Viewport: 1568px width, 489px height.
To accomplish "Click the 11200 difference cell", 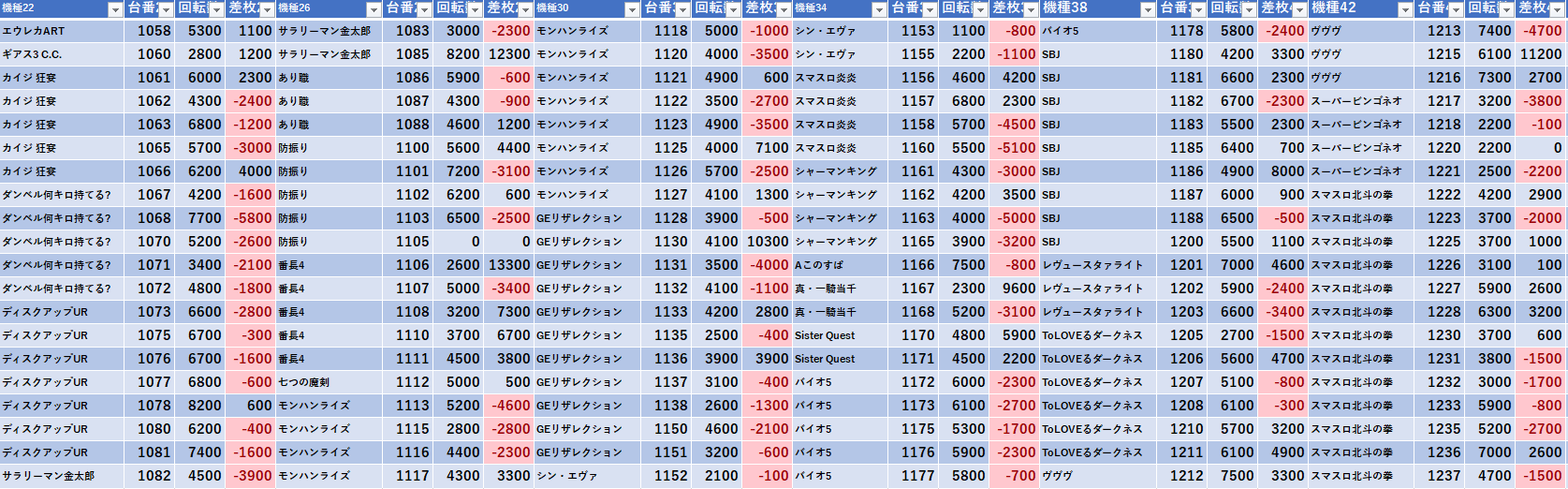I will click(x=1541, y=54).
